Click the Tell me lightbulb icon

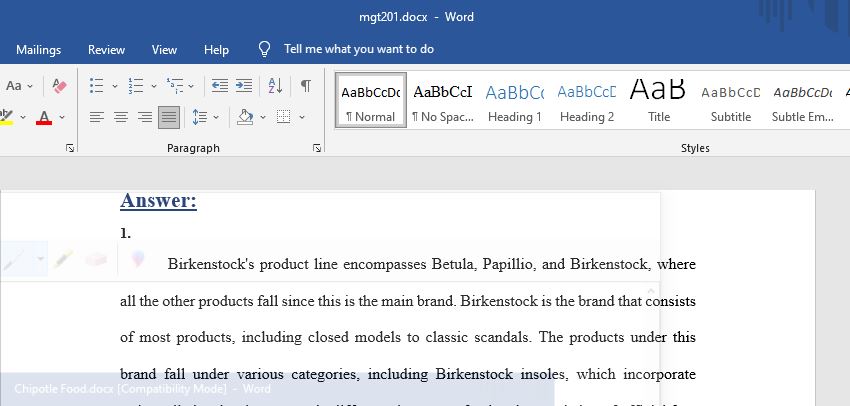[264, 49]
